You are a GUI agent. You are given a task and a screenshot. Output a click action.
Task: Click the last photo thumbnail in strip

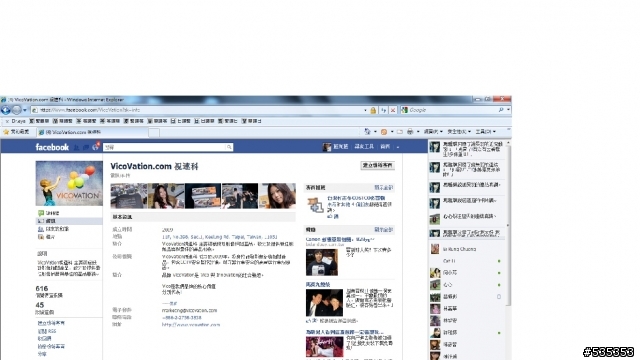[x=277, y=196]
